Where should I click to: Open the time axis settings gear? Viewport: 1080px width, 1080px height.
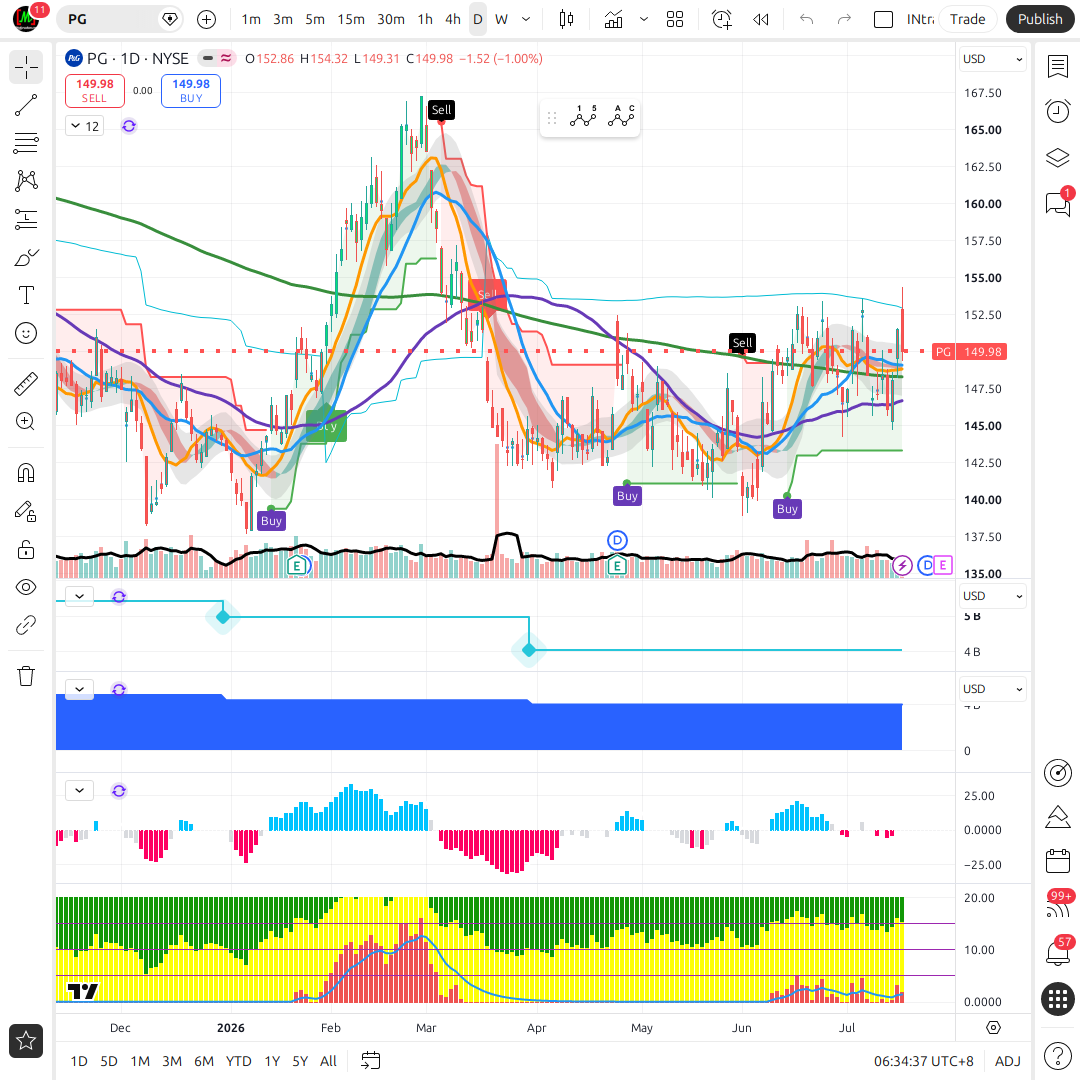click(993, 1028)
